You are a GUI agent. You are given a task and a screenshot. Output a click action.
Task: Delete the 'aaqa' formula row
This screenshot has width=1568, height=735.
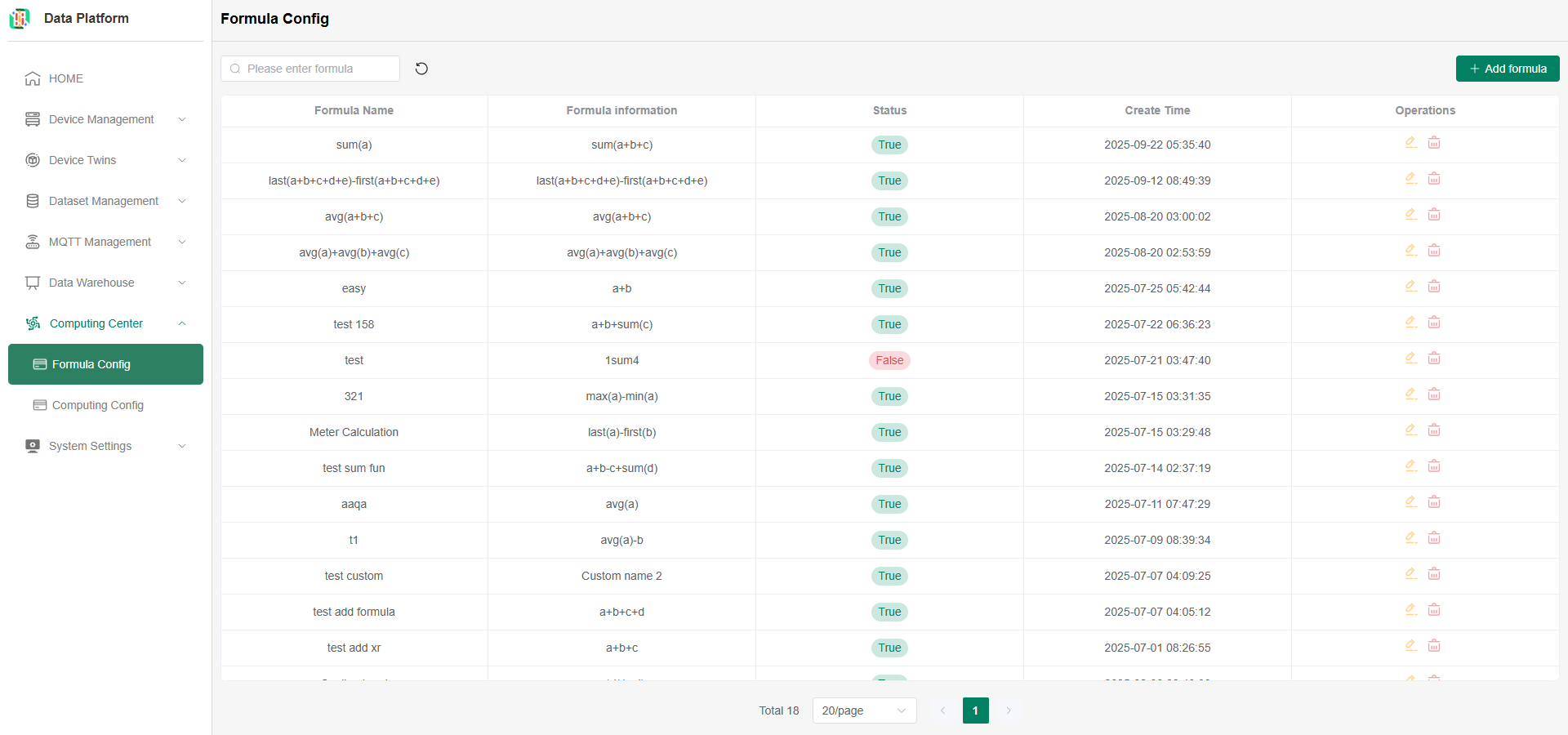point(1434,502)
